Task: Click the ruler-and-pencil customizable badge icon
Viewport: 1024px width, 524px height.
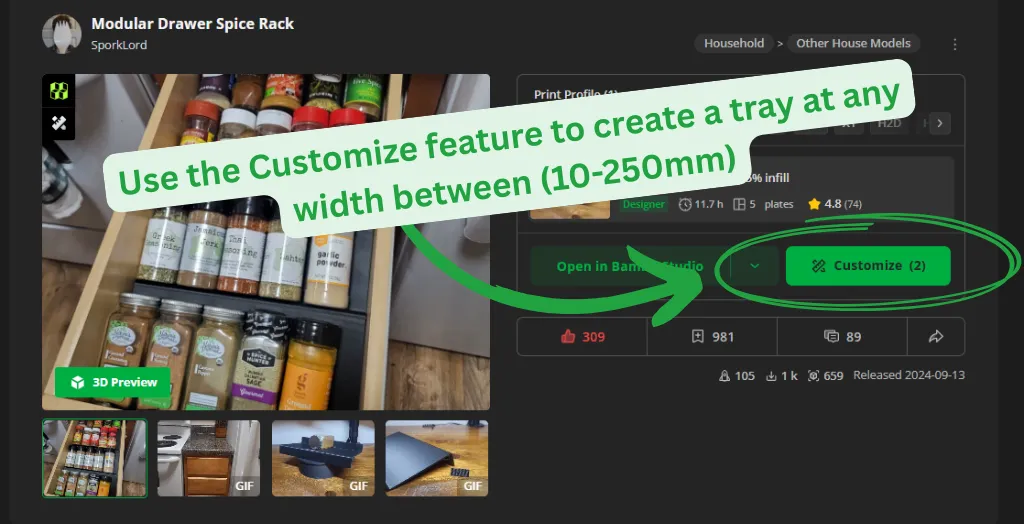Action: (x=59, y=123)
